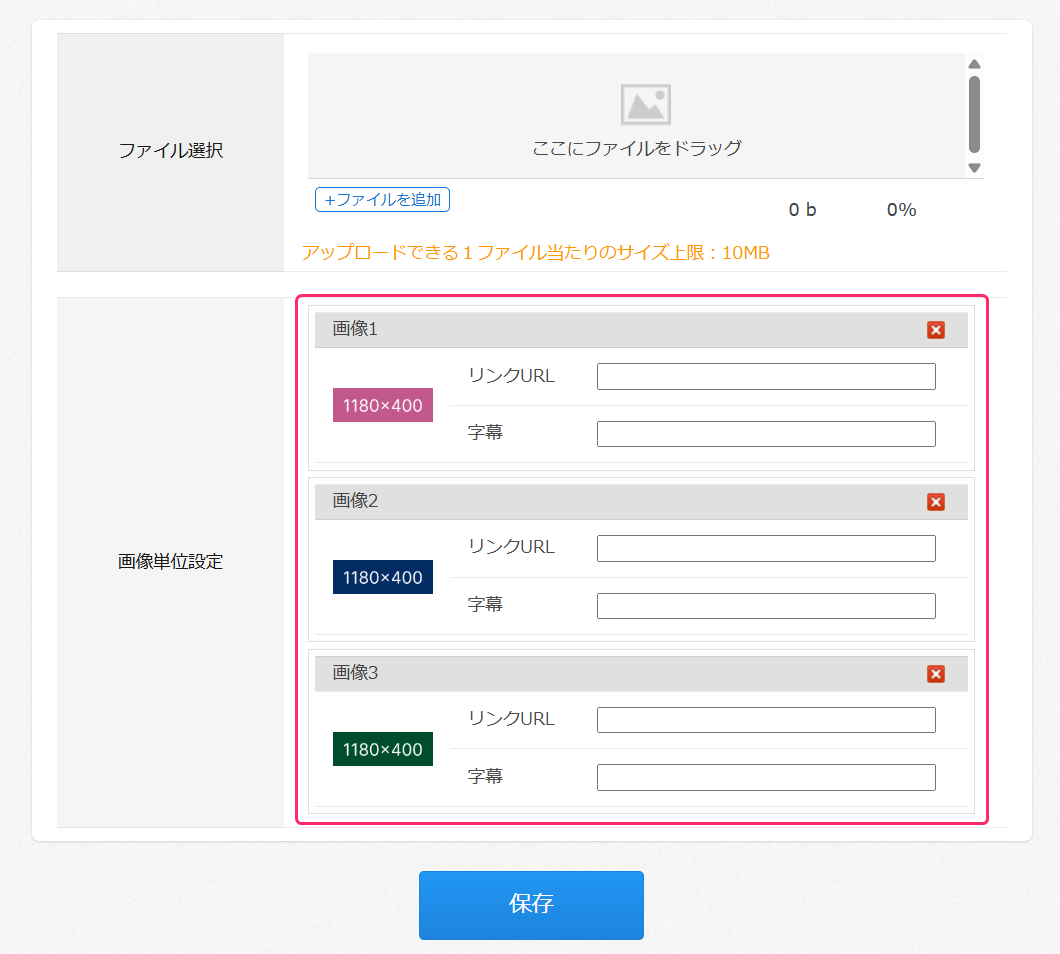
Task: Select the green 1180×400 thumbnail for 画像3
Action: 382,748
